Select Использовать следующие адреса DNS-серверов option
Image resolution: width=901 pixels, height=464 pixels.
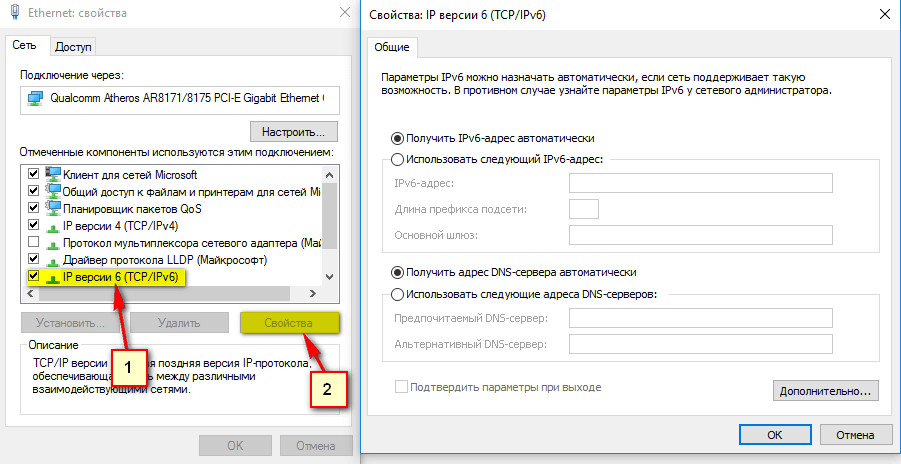(397, 294)
